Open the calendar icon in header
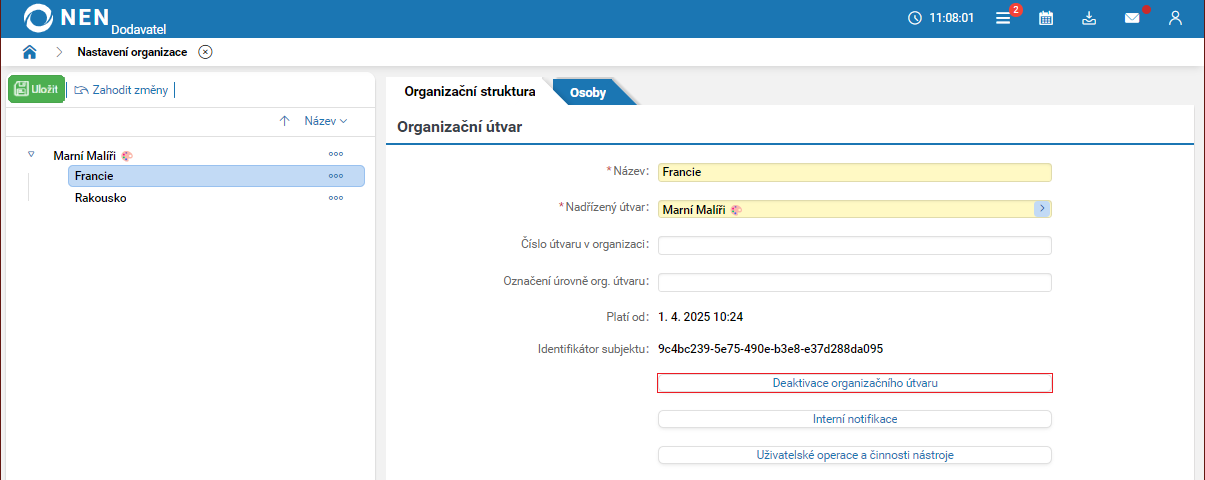Screen dimensions: 1205x480 click(x=1046, y=18)
